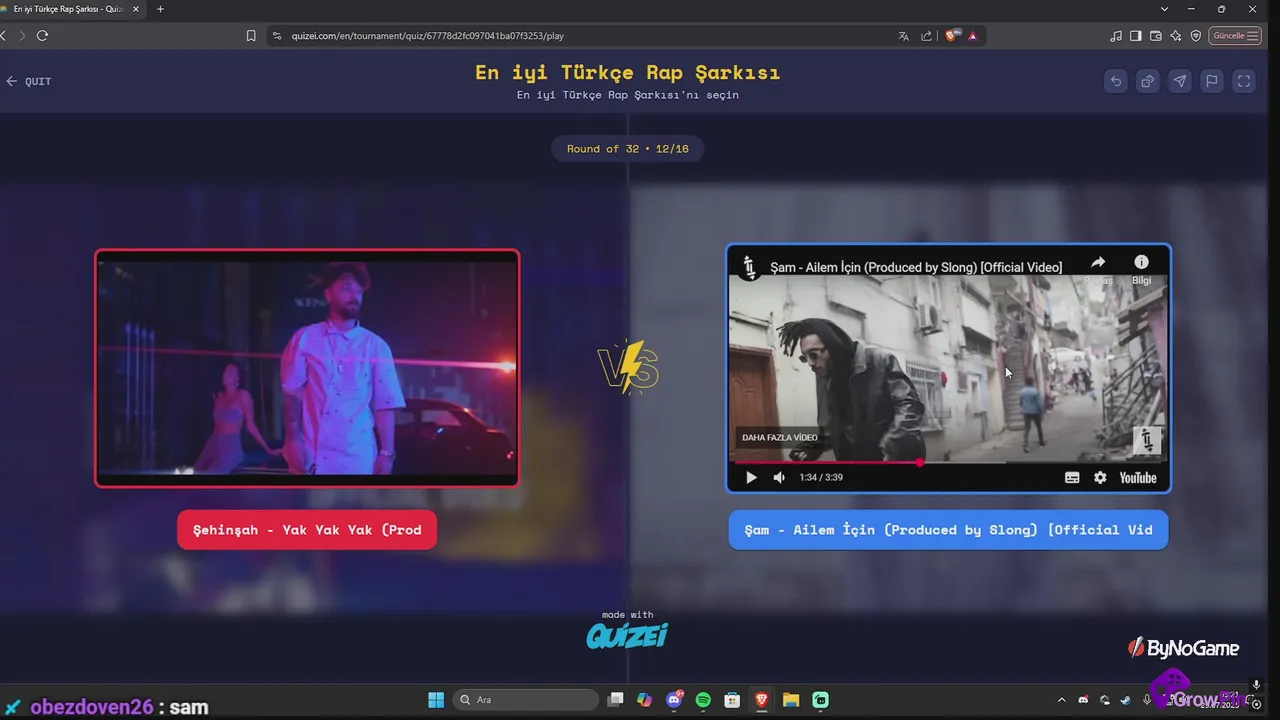The image size is (1280, 720).
Task: Open Brave Rewards triangle icon
Action: coord(972,36)
